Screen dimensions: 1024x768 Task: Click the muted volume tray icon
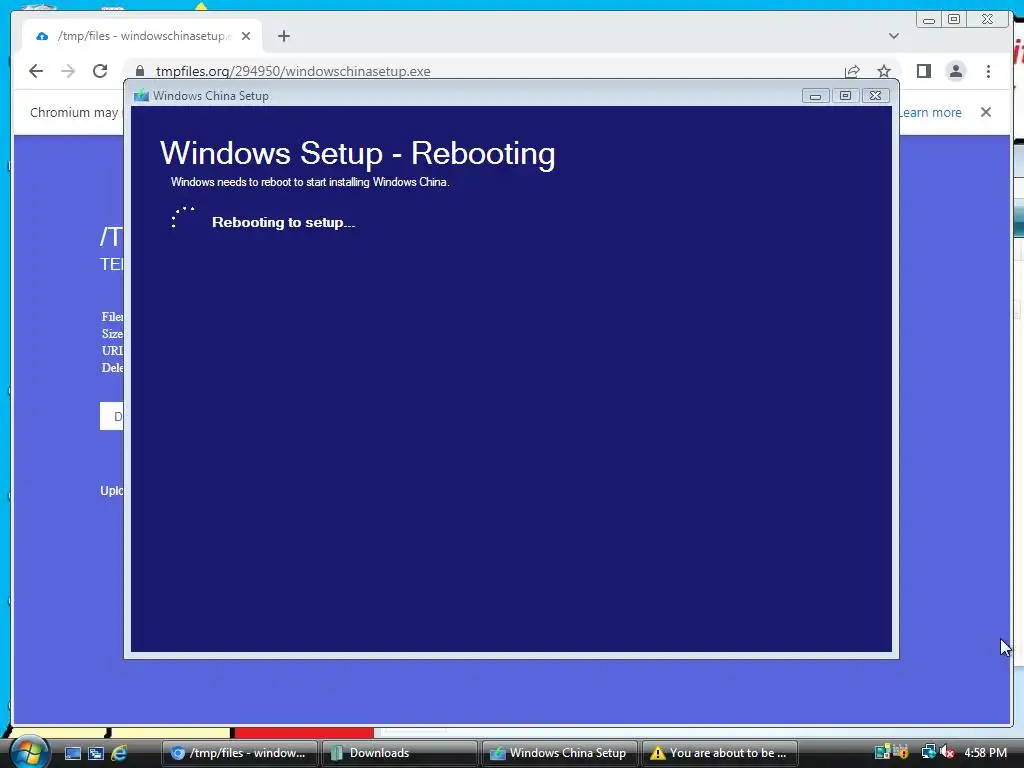[947, 752]
